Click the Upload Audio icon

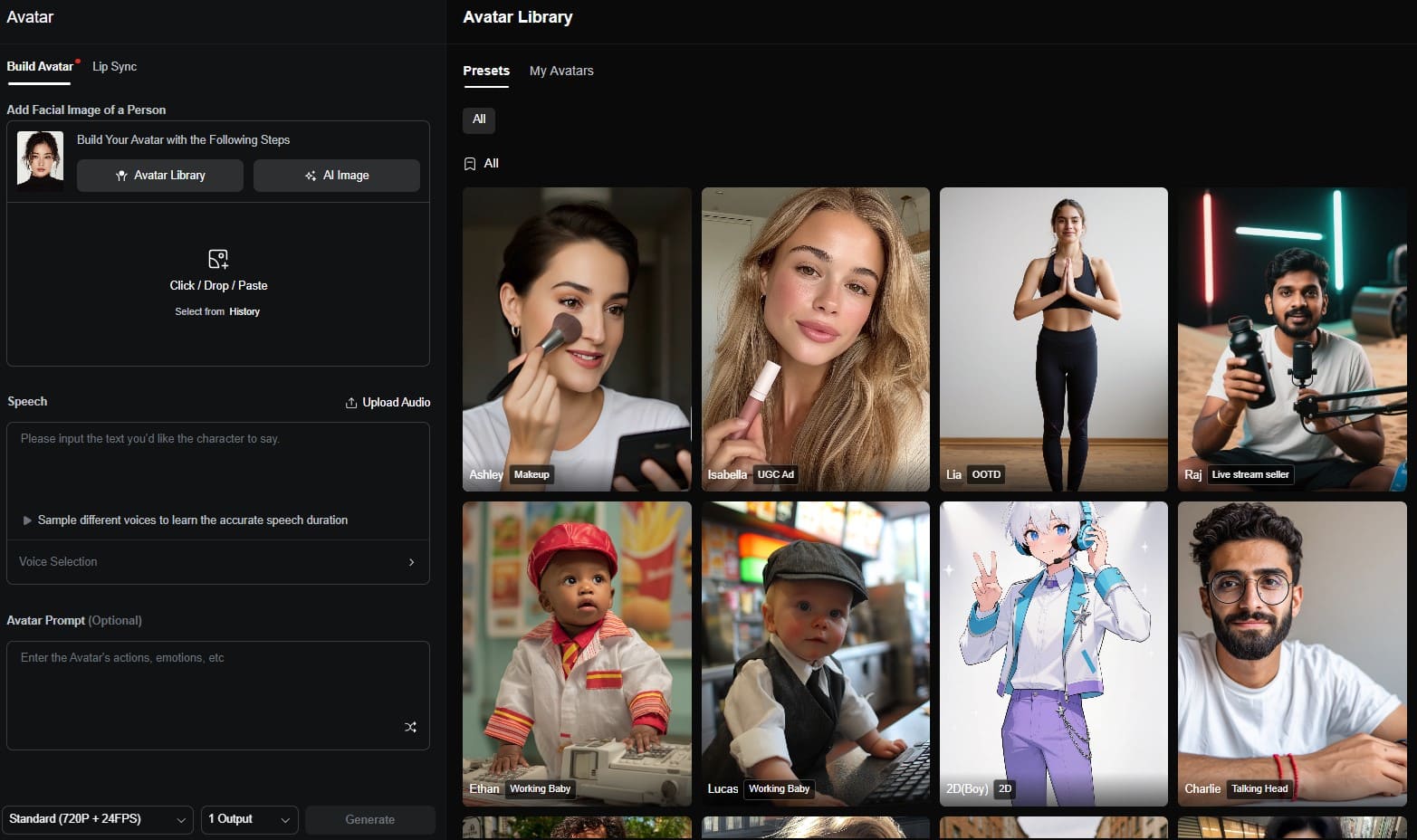click(351, 403)
